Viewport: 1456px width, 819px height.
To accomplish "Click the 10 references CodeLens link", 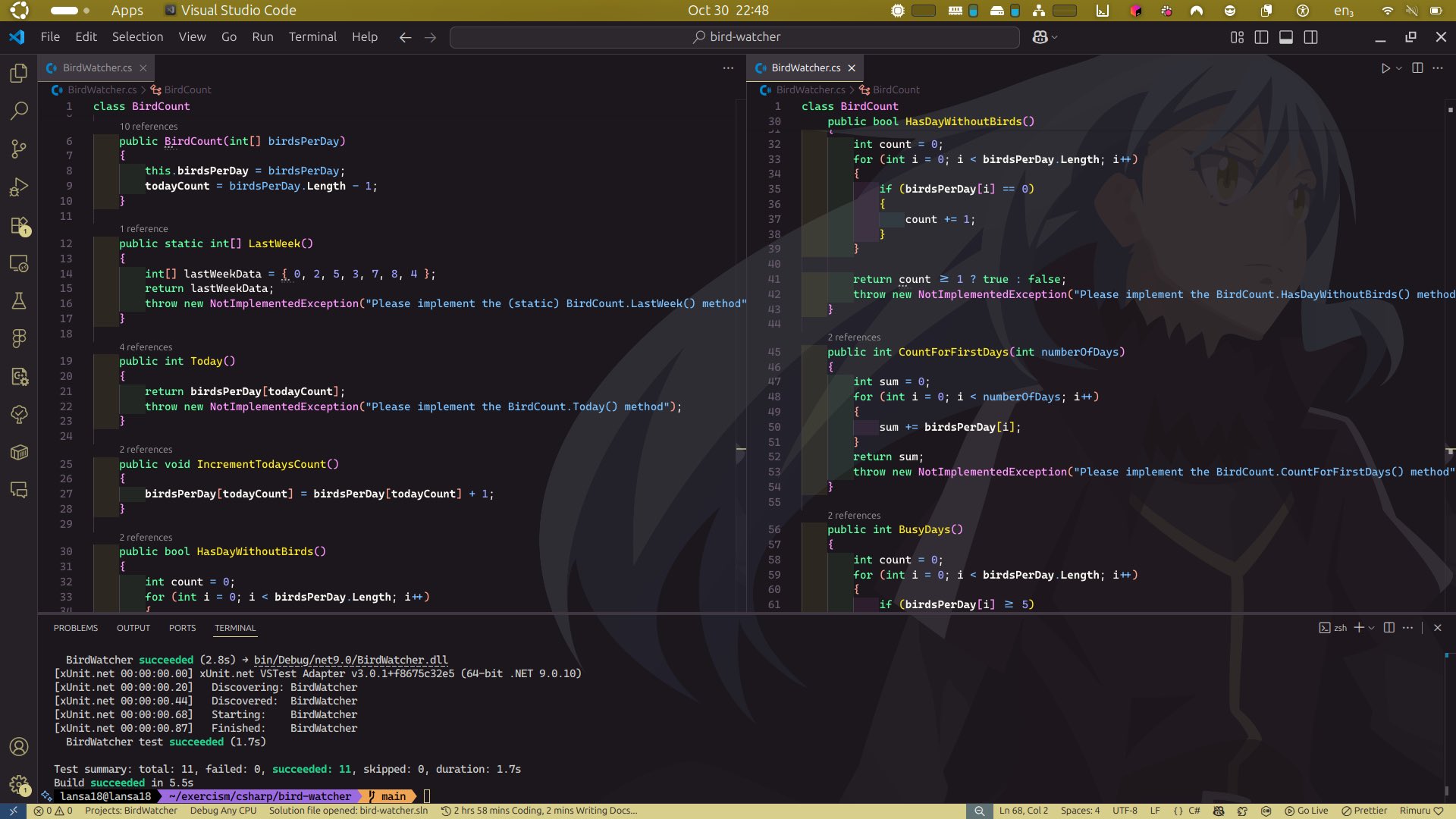I will (149, 127).
